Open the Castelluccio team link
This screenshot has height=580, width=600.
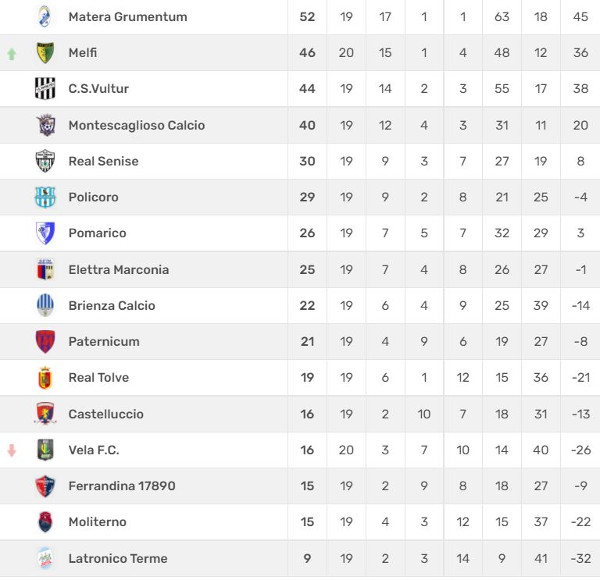106,414
